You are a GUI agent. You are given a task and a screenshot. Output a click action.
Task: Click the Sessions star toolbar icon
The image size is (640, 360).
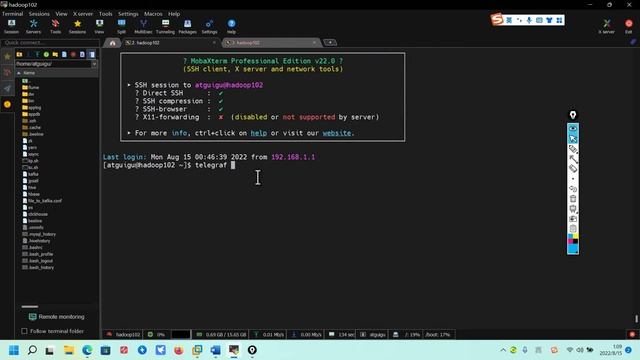(77, 26)
